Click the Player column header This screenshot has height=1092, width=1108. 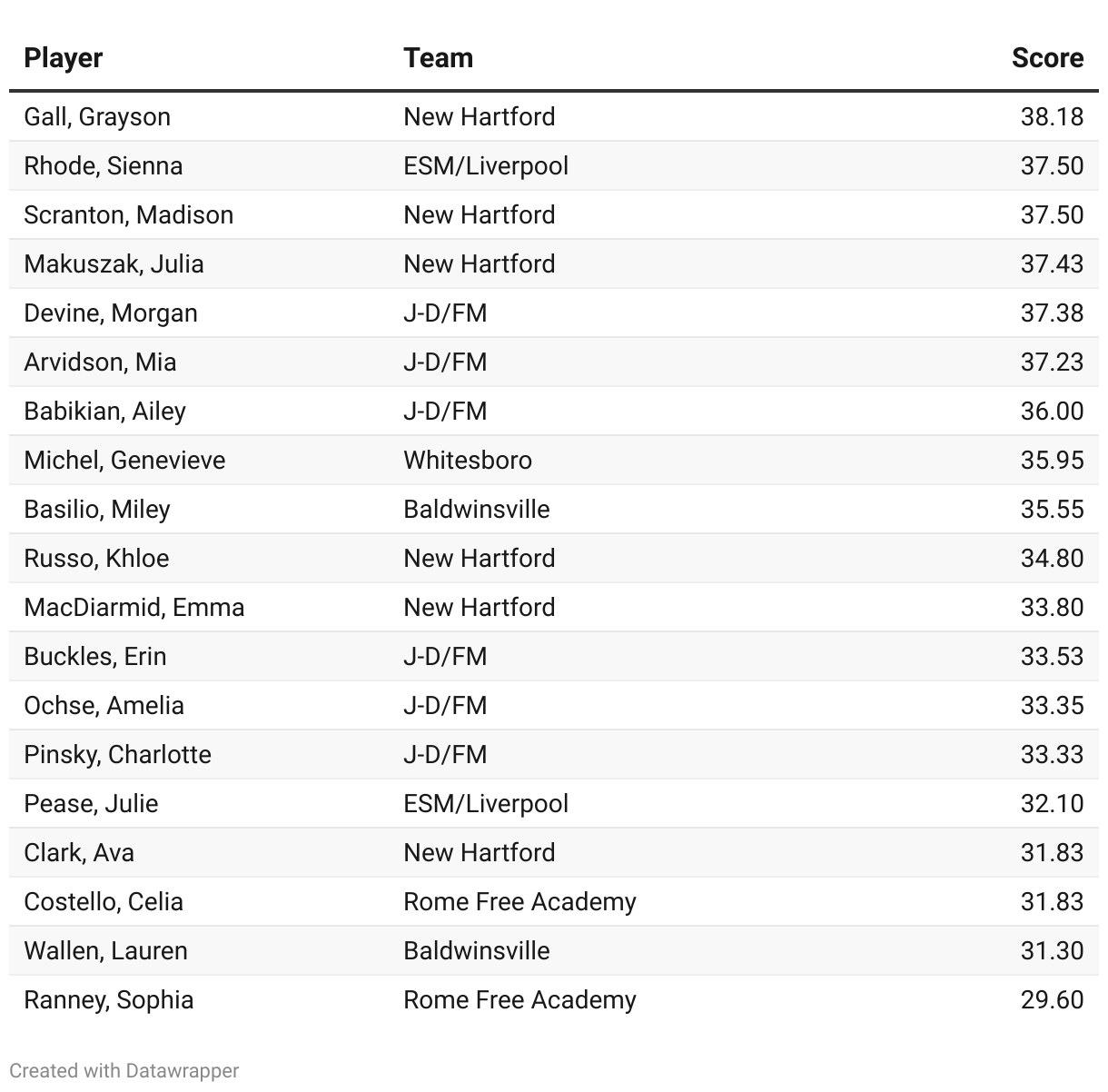64,58
